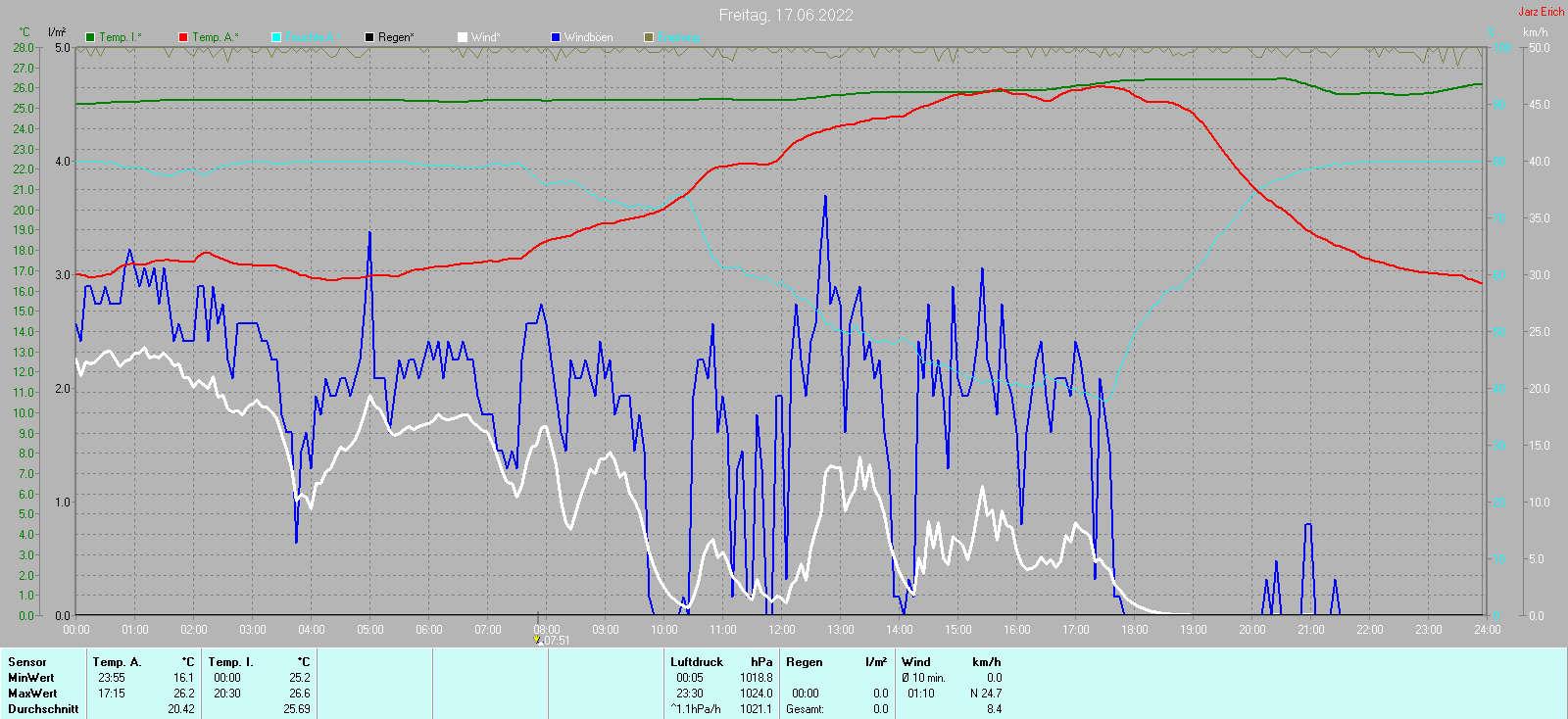This screenshot has width=1568, height=719.
Task: Click the 'Wind' column header in table
Action: coord(916,662)
